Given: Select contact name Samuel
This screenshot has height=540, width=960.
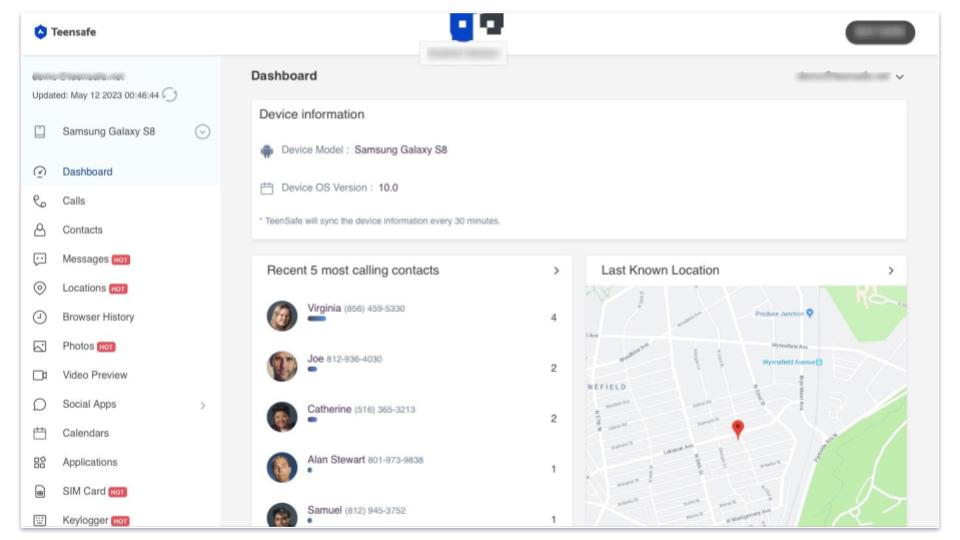Looking at the screenshot, I should 324,510.
